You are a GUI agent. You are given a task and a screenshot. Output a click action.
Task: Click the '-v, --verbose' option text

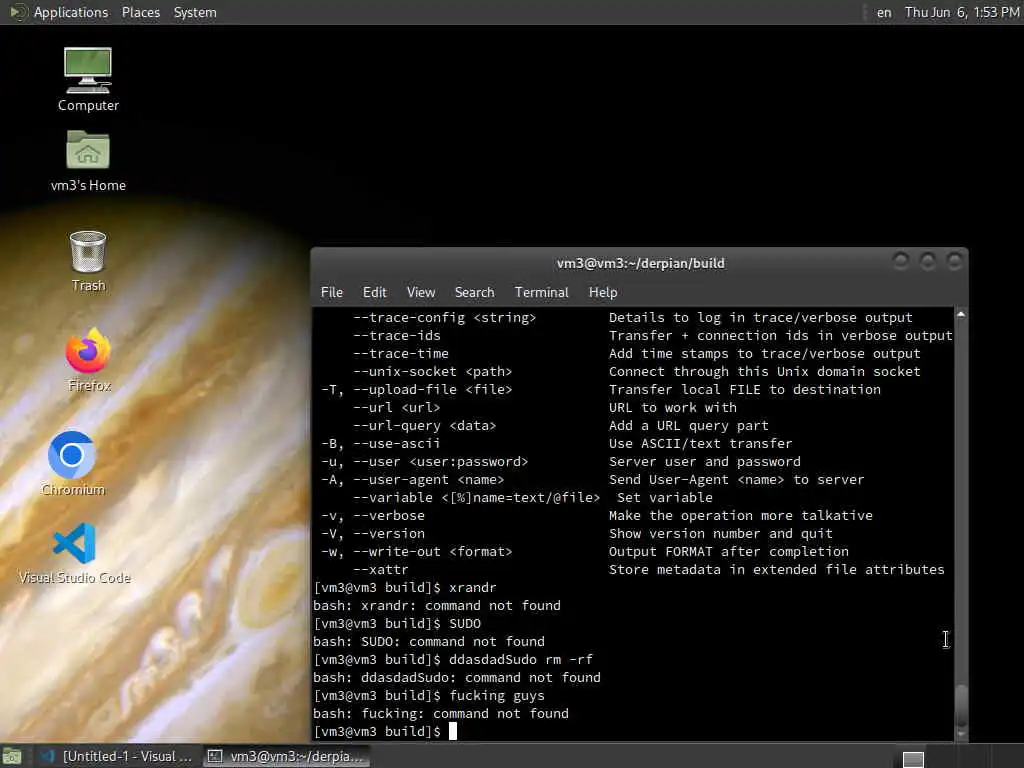373,516
